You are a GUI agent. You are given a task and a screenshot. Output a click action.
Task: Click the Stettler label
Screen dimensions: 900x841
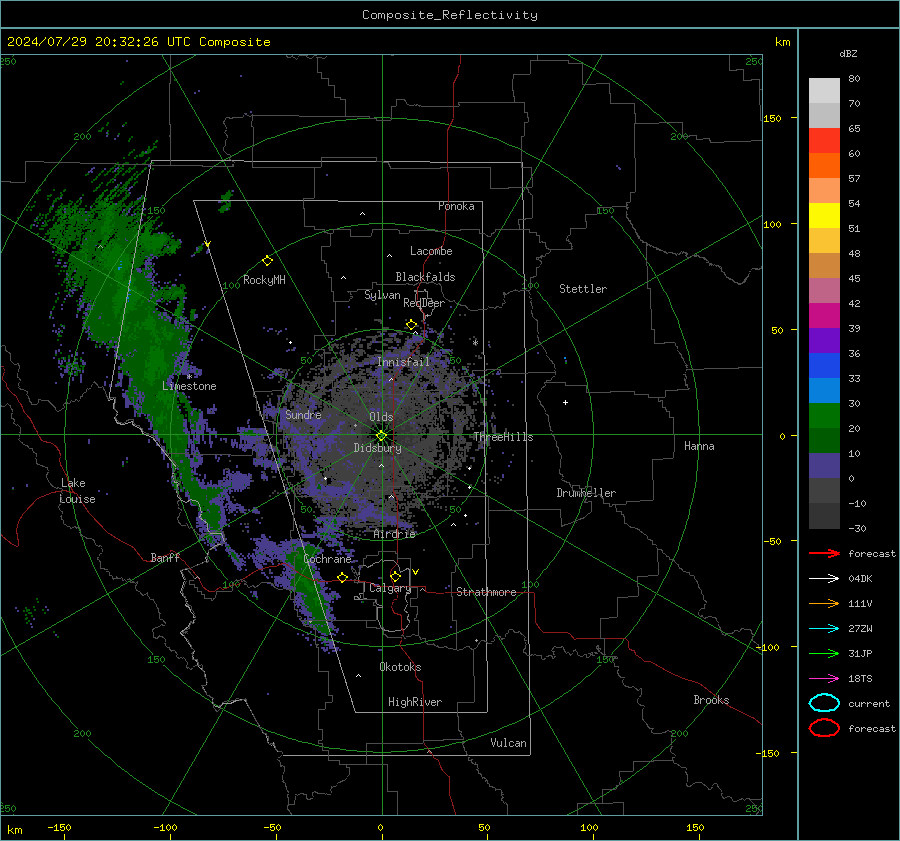(x=583, y=289)
